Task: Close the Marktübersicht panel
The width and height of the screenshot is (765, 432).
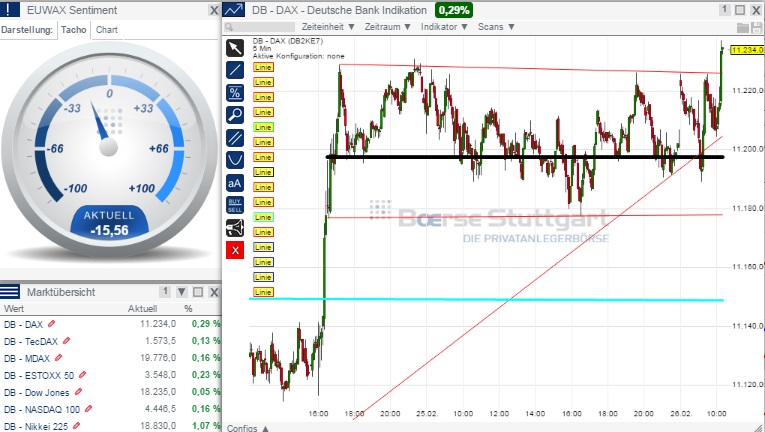Action: point(214,292)
